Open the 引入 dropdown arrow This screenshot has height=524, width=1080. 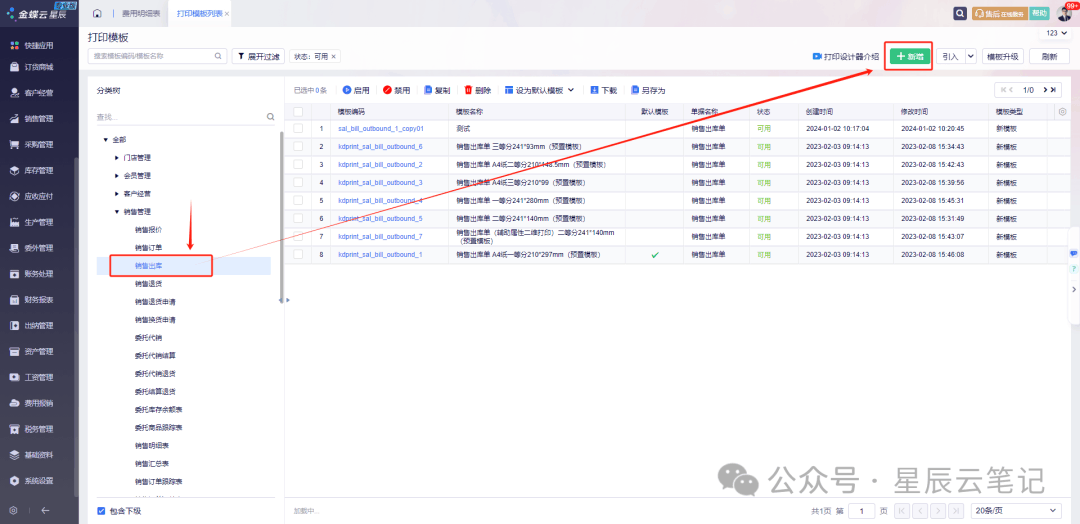coord(970,57)
